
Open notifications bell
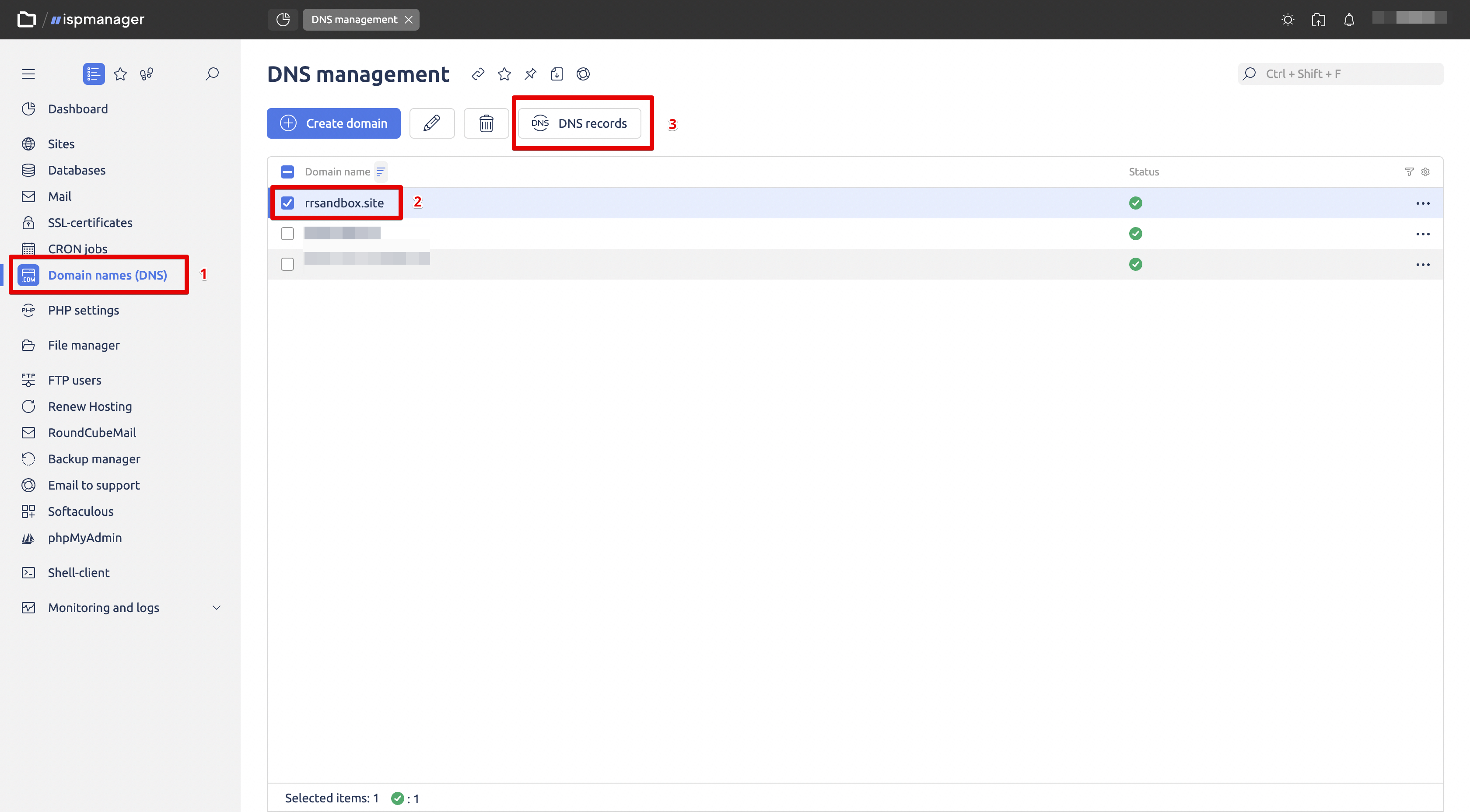point(1349,20)
